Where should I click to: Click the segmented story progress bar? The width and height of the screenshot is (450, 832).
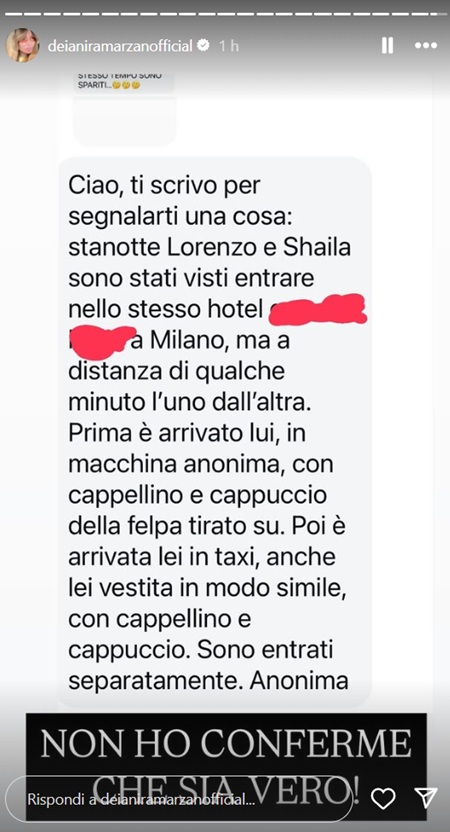tap(225, 13)
